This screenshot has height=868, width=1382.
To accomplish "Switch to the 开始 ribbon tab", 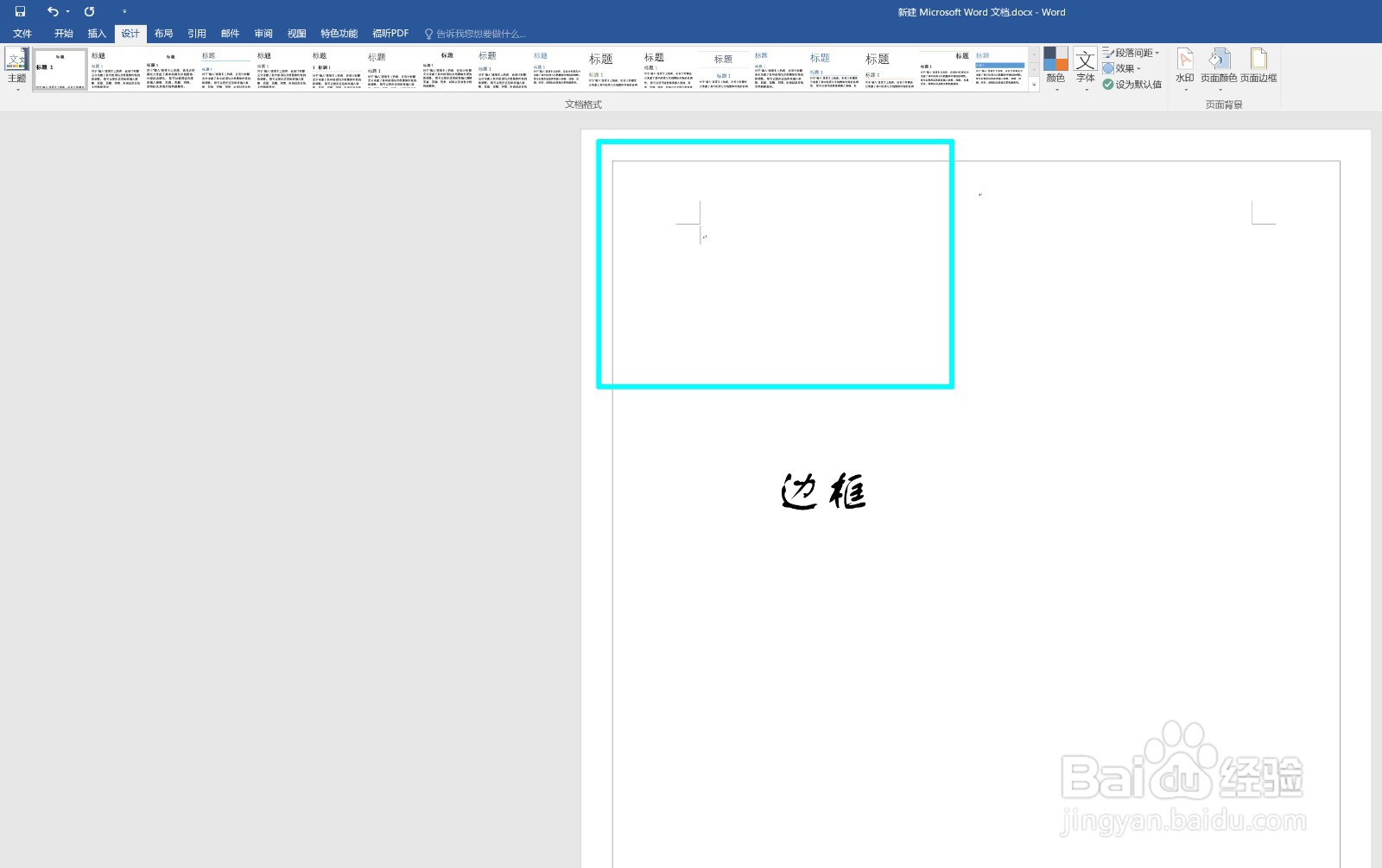I will tap(64, 34).
